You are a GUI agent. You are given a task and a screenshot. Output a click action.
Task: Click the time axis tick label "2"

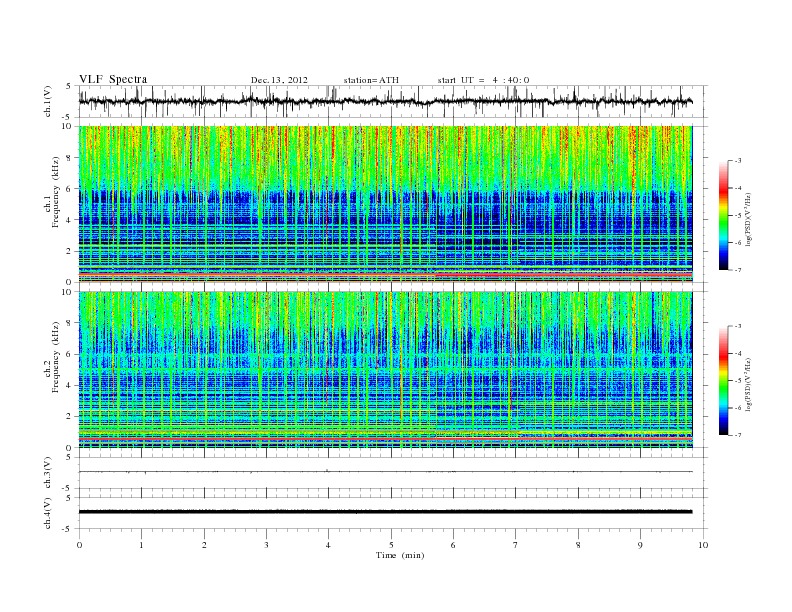204,545
